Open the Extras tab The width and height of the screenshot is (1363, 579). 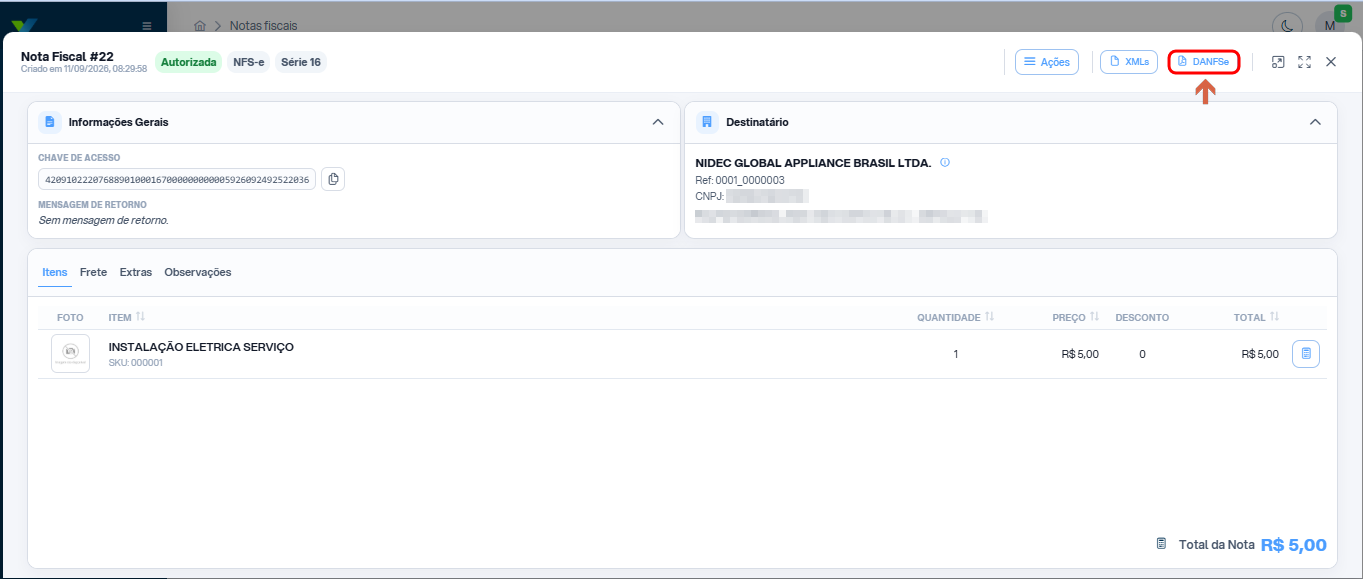click(x=136, y=272)
